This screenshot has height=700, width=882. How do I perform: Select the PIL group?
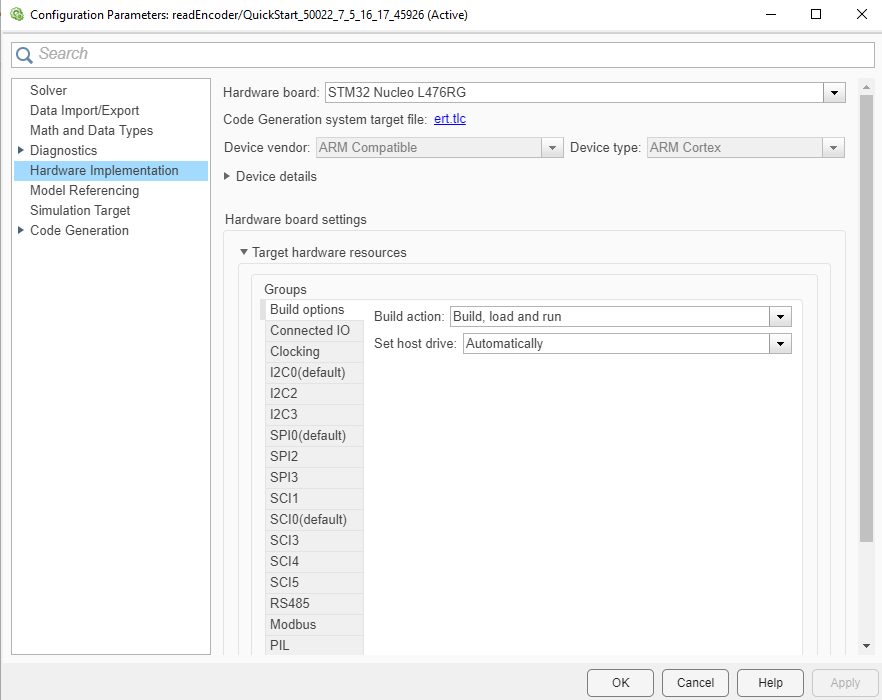tap(314, 645)
